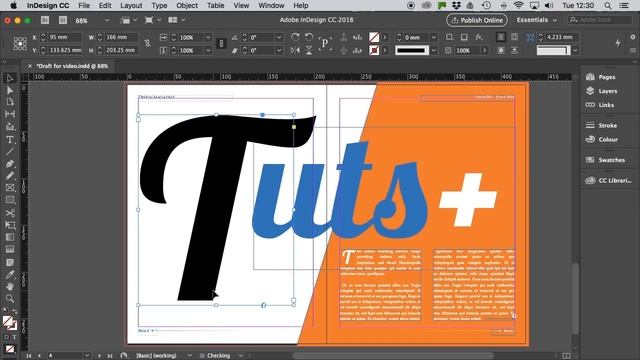
Task: Click the volume icon in menu bar
Action: click(549, 5)
